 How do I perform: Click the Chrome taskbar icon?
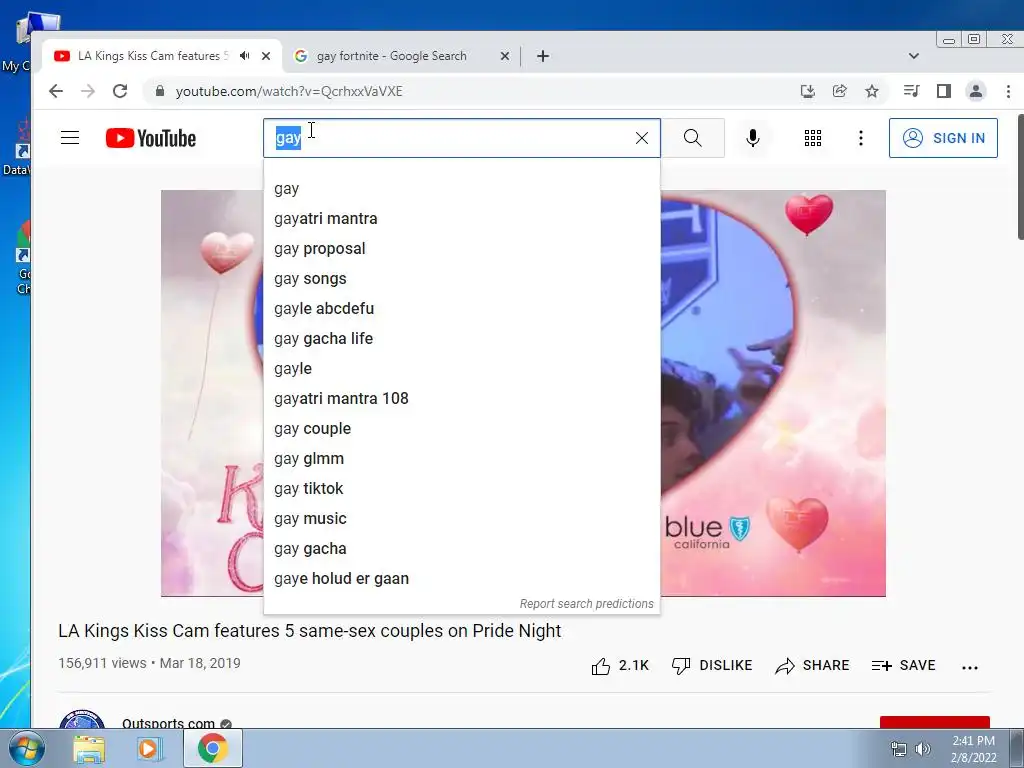click(212, 748)
